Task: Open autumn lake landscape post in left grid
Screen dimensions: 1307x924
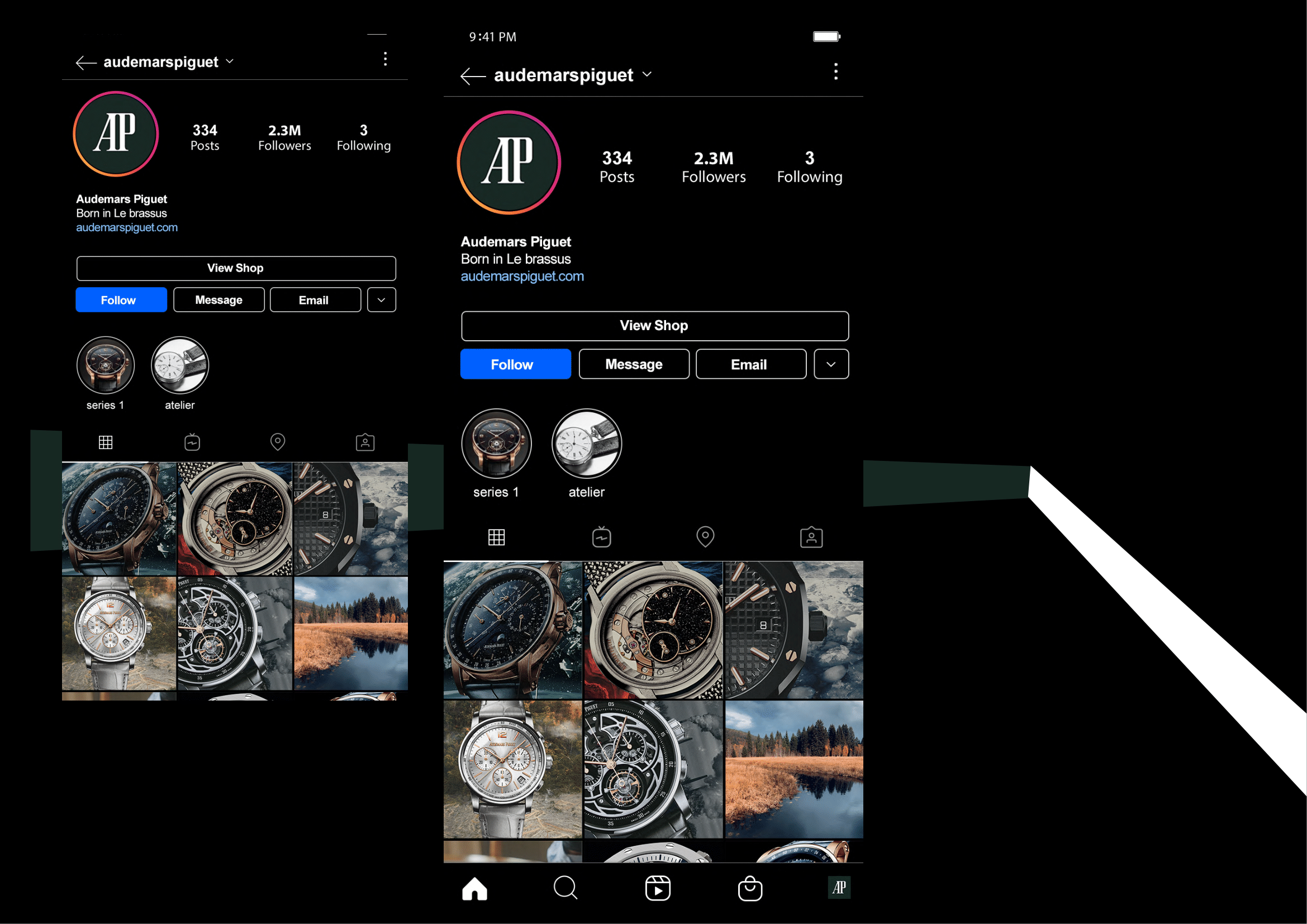Action: (351, 634)
